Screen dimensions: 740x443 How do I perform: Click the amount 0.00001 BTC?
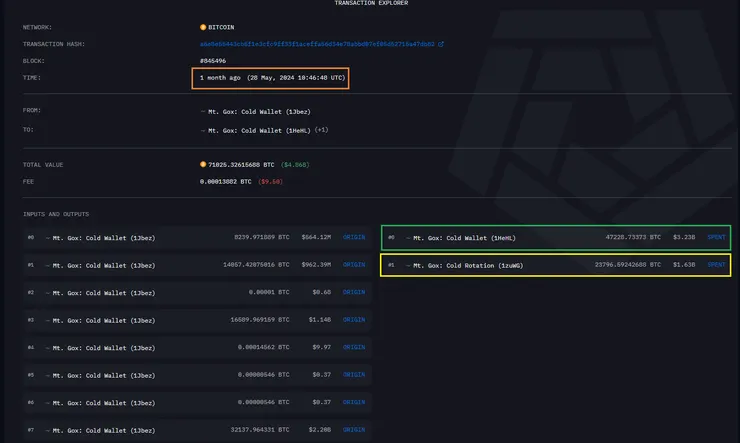click(269, 293)
